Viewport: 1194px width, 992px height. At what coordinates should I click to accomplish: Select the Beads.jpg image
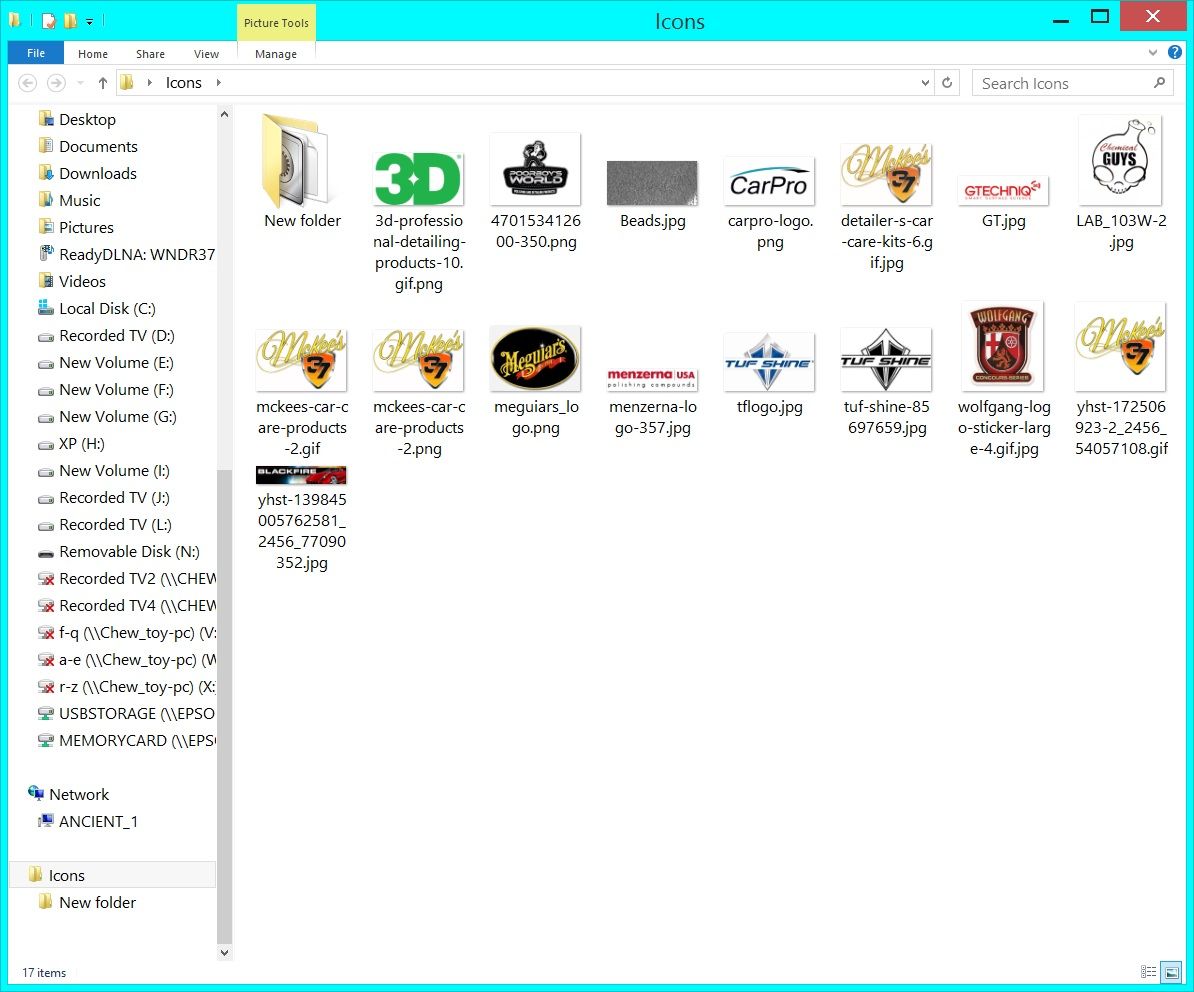[x=653, y=196]
